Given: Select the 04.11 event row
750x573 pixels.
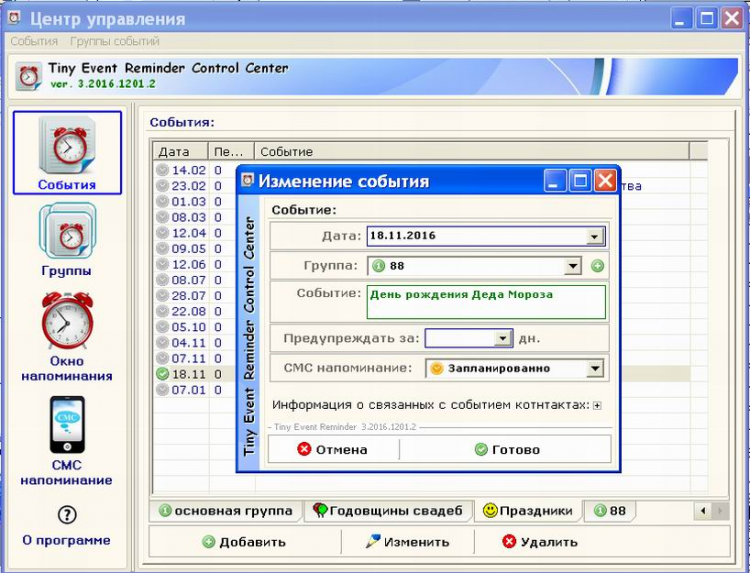Looking at the screenshot, I should pyautogui.click(x=195, y=343).
